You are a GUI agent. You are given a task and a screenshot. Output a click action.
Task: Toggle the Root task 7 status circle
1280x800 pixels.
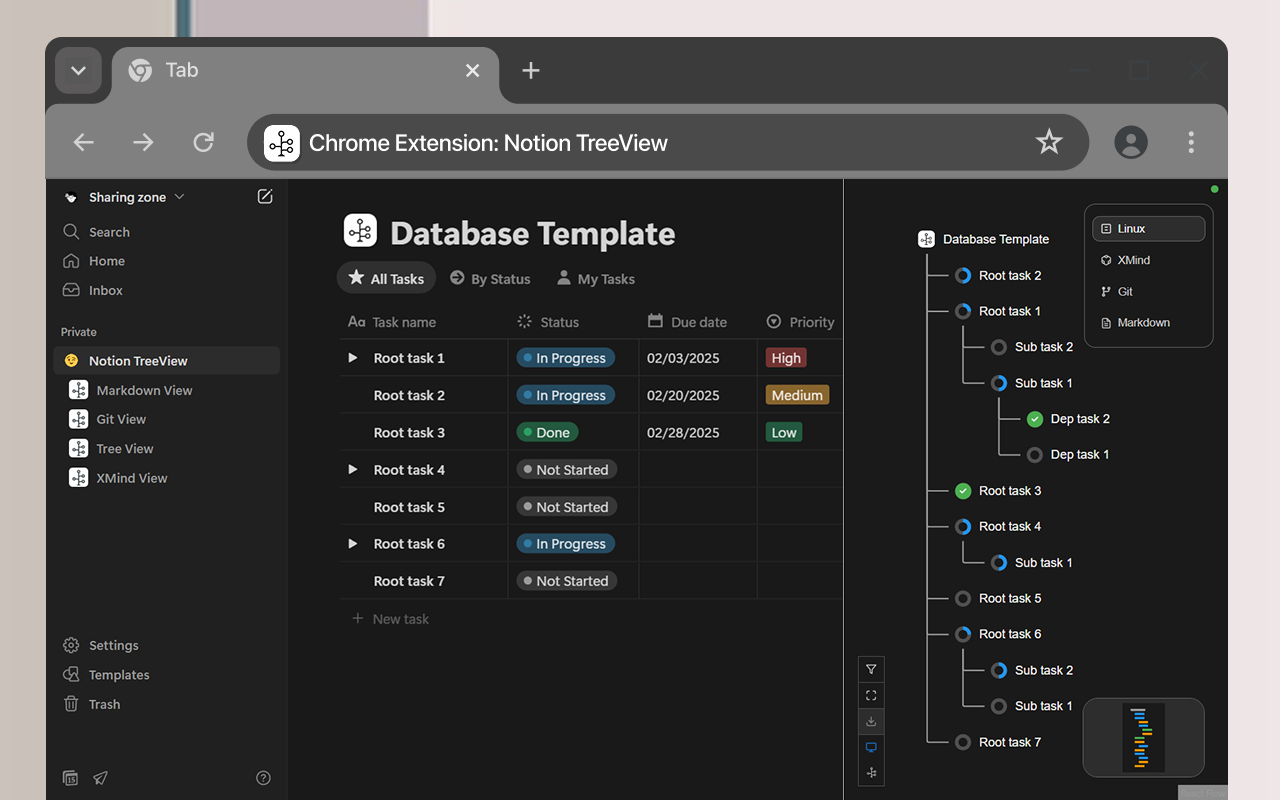pyautogui.click(x=963, y=742)
